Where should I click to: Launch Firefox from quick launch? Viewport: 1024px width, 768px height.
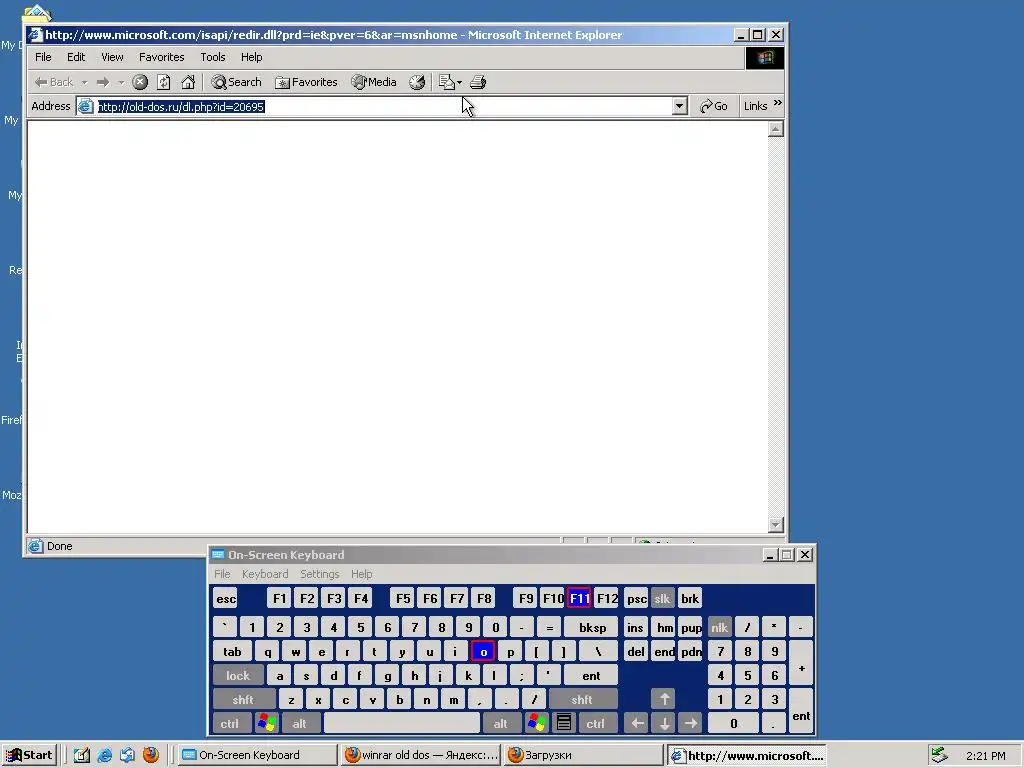pos(151,755)
